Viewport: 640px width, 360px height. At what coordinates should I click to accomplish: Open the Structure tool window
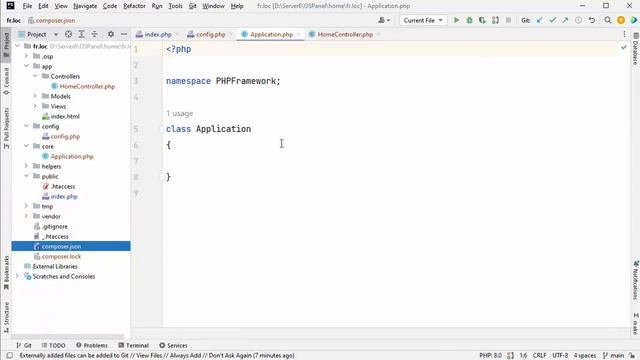(6, 317)
